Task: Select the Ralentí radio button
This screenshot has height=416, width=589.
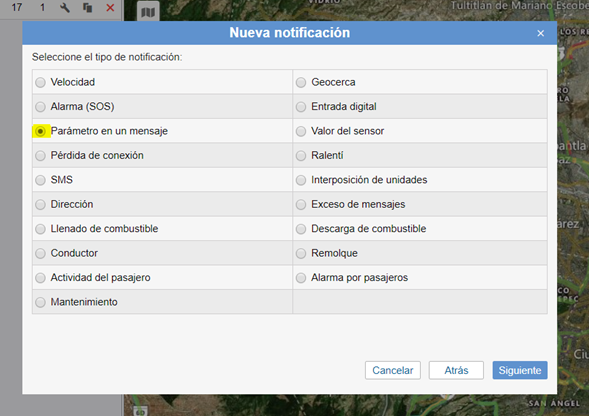Action: coord(301,156)
